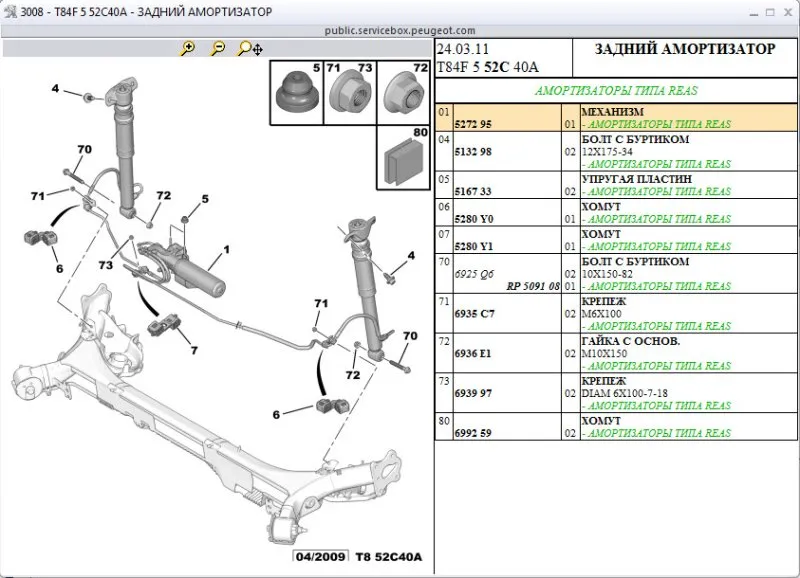The height and width of the screenshot is (578, 800).
Task: Click callout 5 on the diagram
Action: click(x=205, y=199)
